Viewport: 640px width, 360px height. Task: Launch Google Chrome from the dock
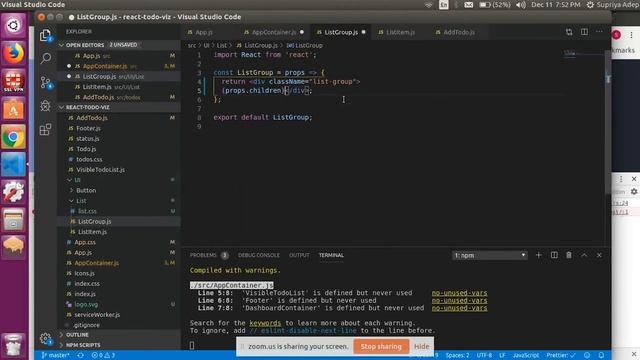pos(13,137)
